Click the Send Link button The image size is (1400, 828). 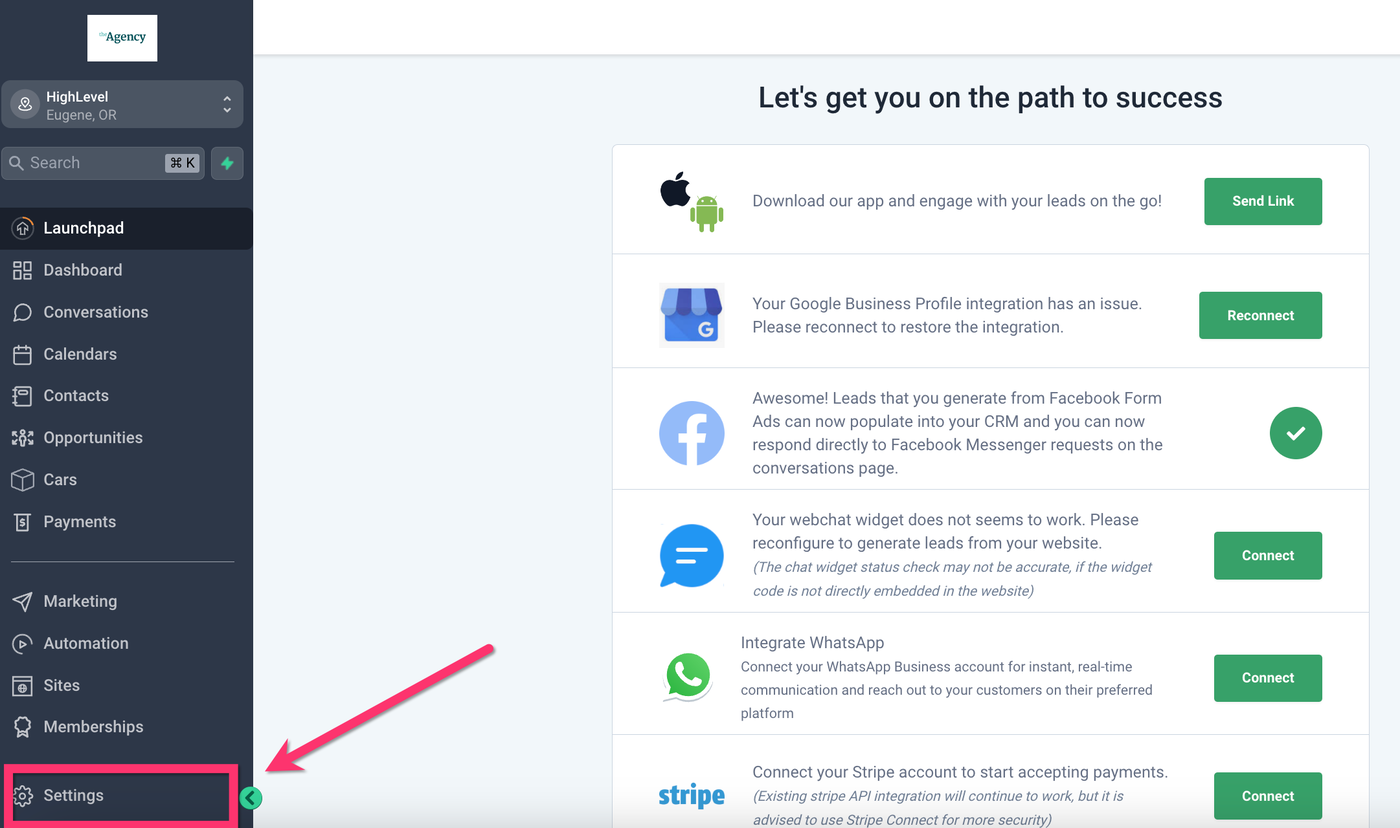click(x=1263, y=201)
